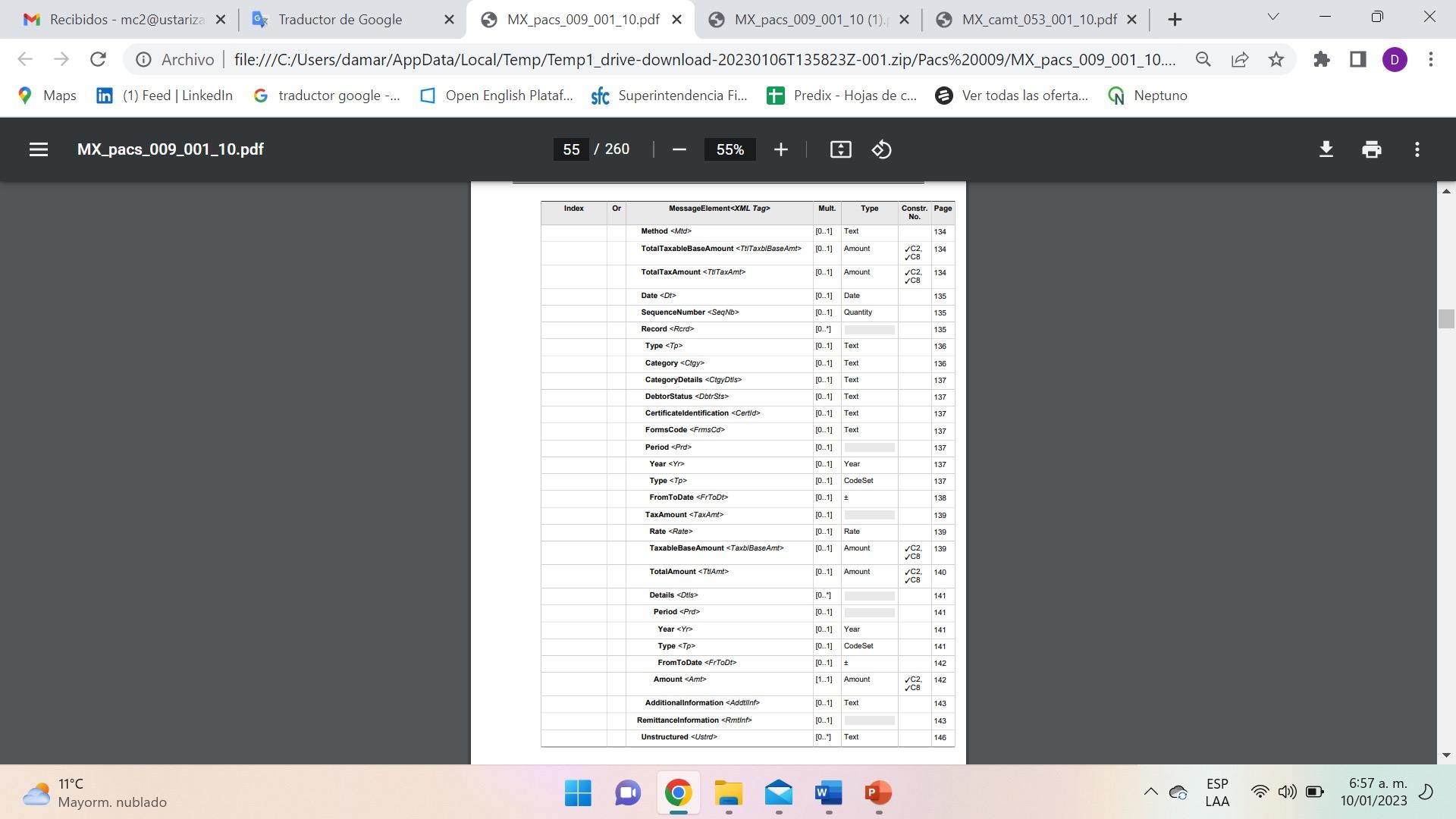This screenshot has width=1456, height=819.
Task: Open the PDF sidebar menu (hamburger icon)
Action: pyautogui.click(x=39, y=149)
